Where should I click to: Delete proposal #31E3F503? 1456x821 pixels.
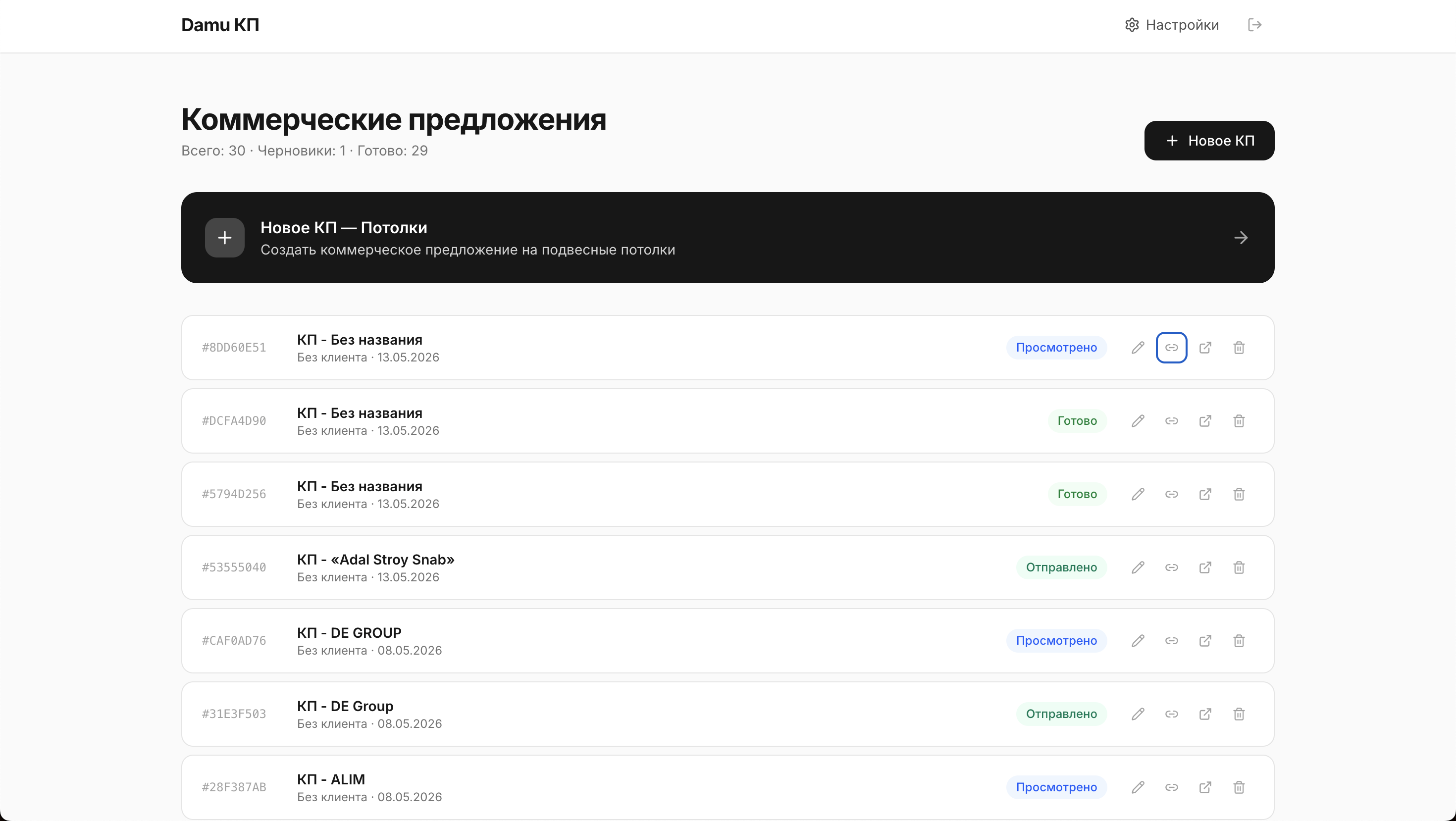tap(1239, 714)
